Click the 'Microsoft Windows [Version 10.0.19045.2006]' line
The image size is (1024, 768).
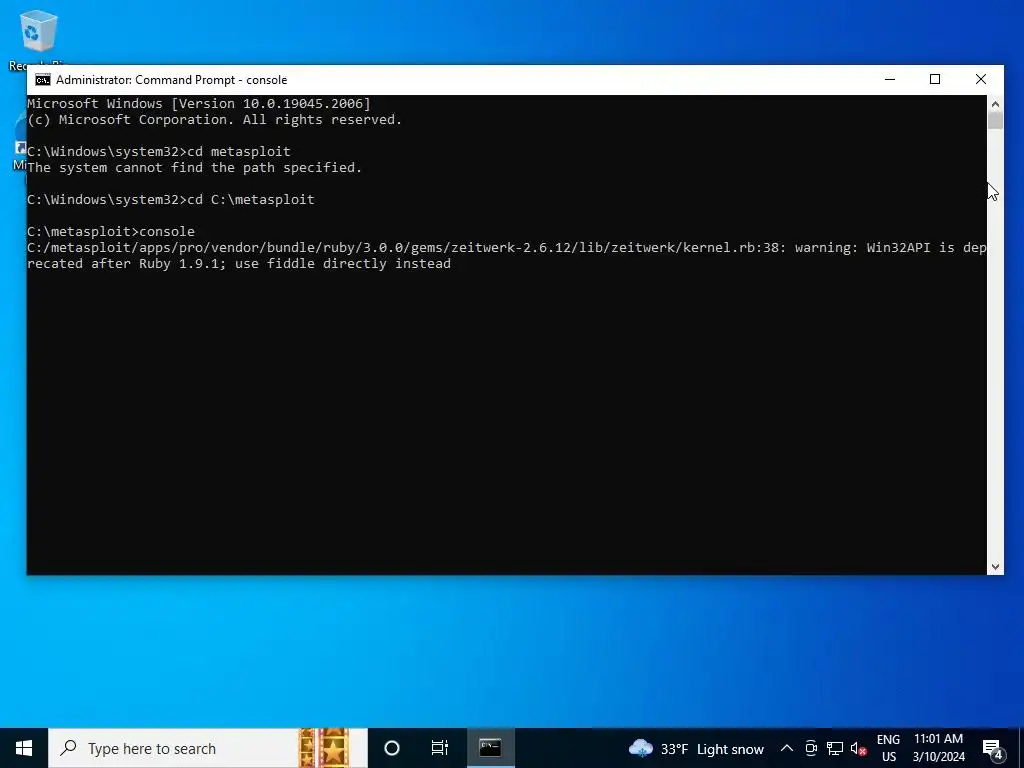pos(199,103)
